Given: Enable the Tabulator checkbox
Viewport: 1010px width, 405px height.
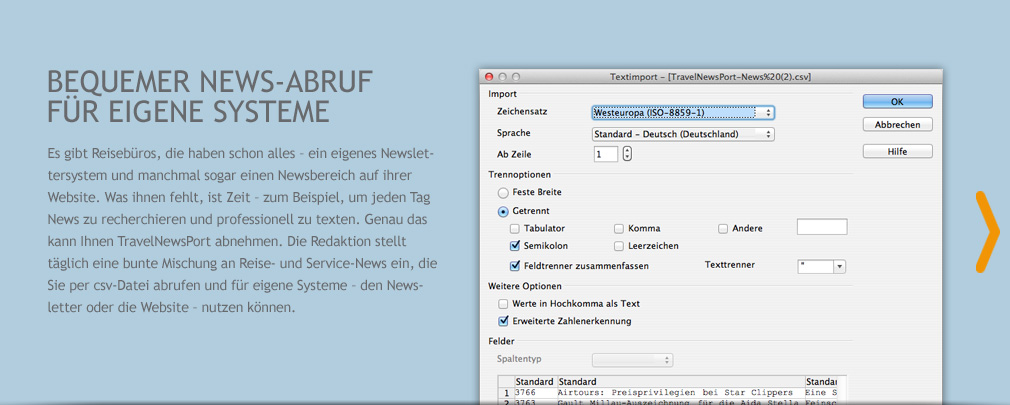Looking at the screenshot, I should (x=515, y=229).
